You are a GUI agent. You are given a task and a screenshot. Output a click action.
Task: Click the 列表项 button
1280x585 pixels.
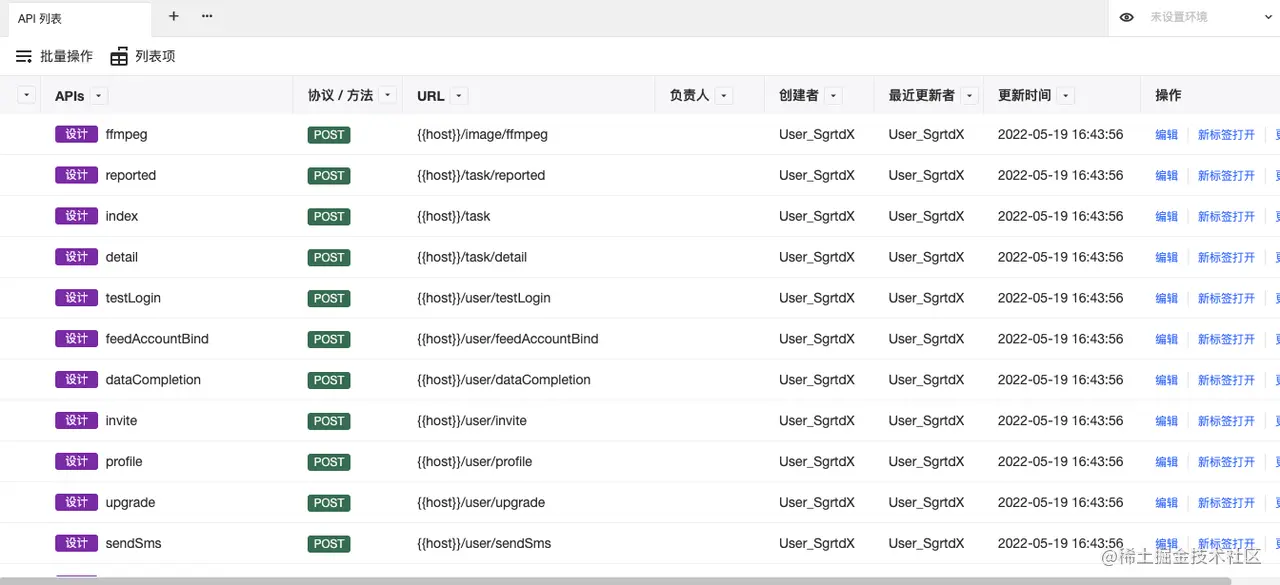(x=143, y=57)
